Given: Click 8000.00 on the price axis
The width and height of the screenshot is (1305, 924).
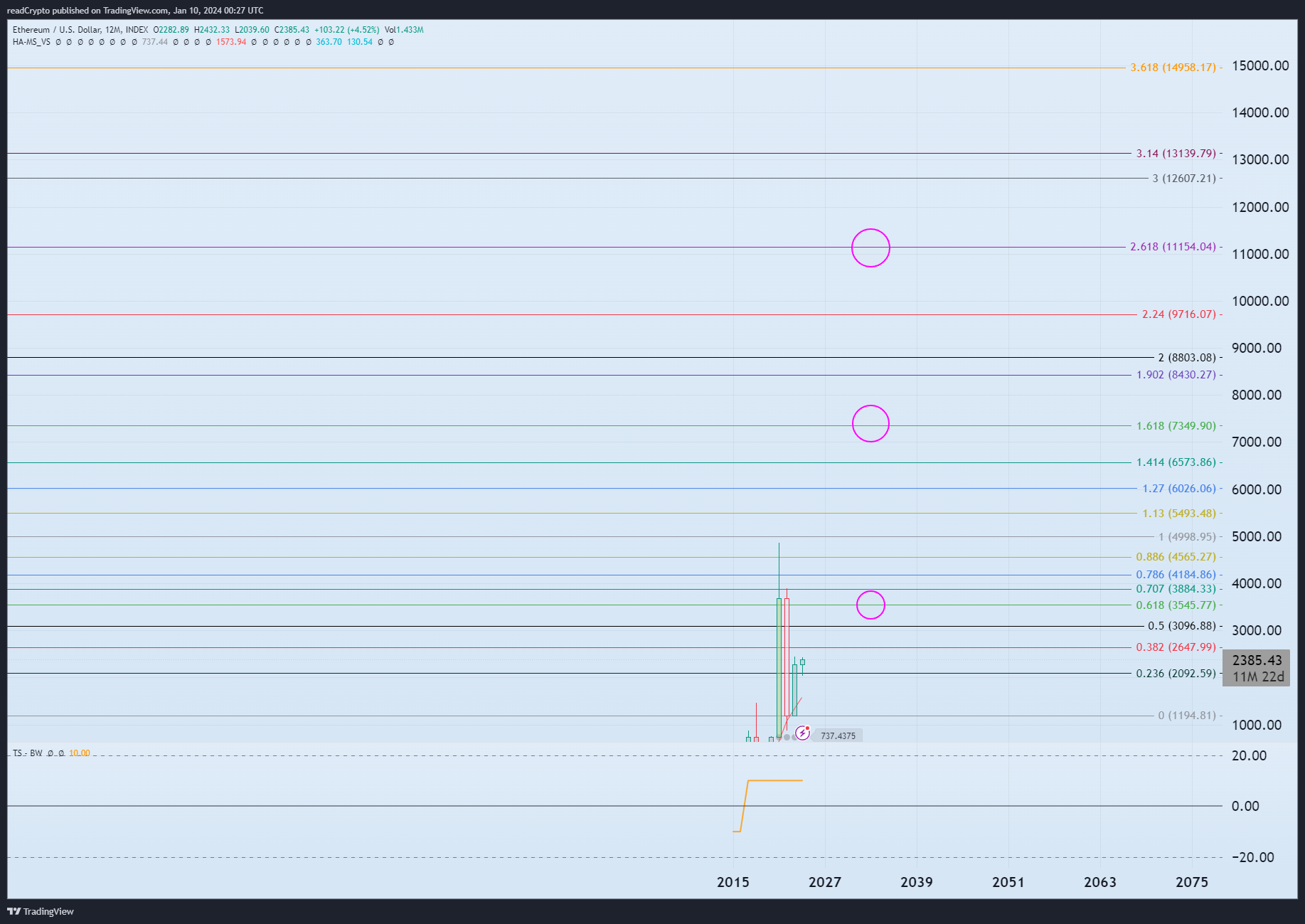Looking at the screenshot, I should [1257, 395].
